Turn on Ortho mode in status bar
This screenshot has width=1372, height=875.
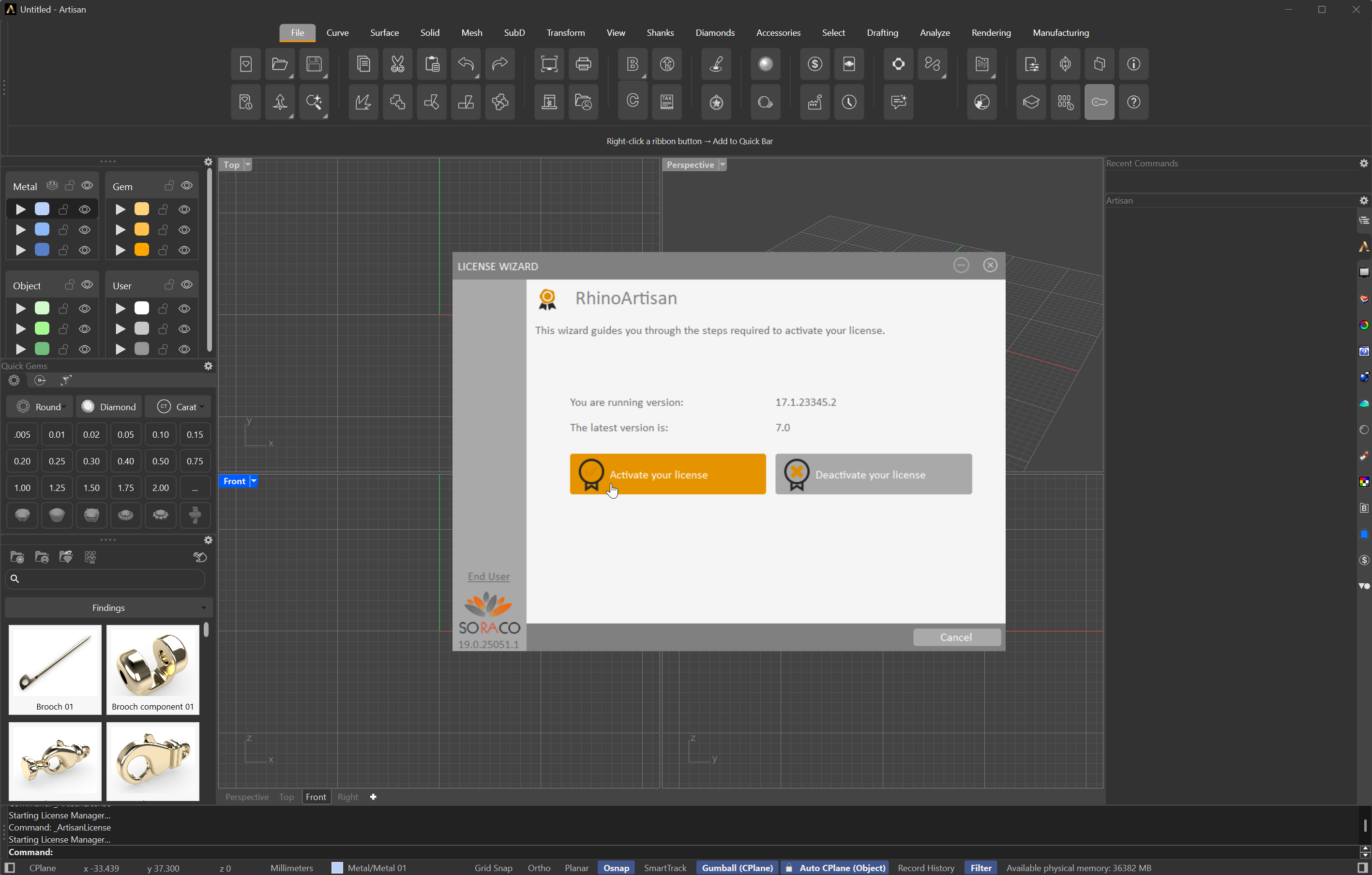point(539,868)
